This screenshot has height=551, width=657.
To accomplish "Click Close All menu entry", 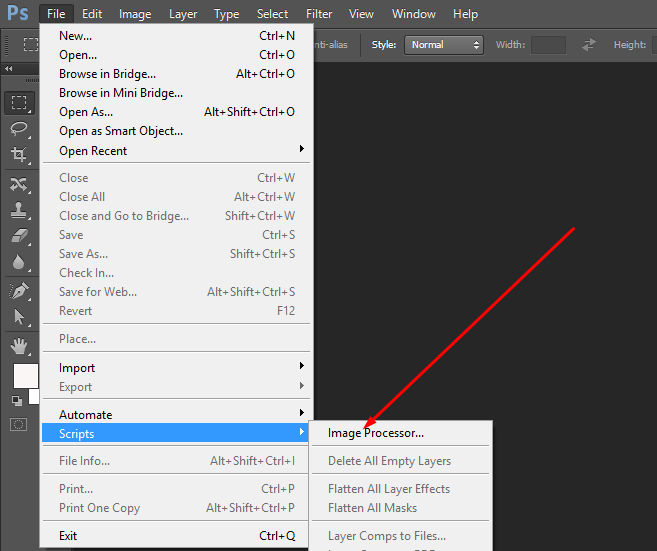I will click(176, 197).
